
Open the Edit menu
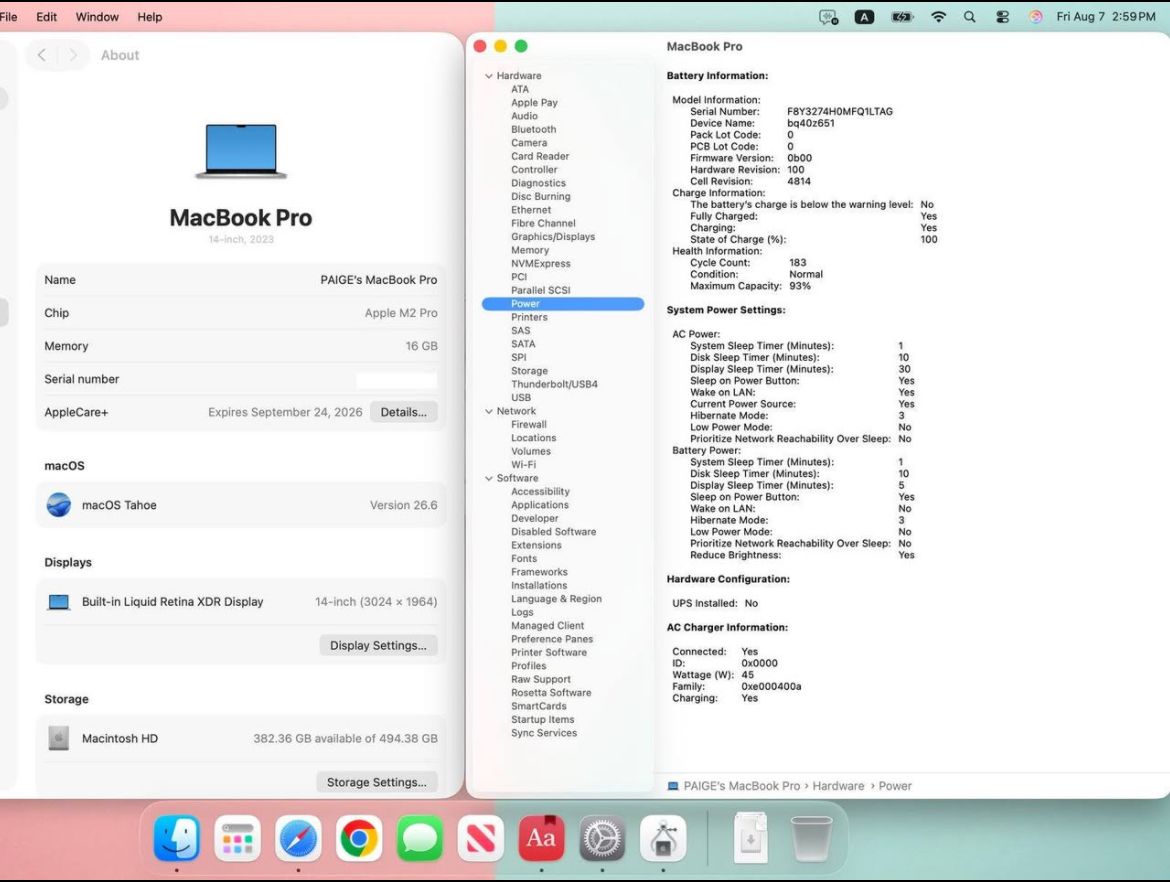[x=46, y=16]
